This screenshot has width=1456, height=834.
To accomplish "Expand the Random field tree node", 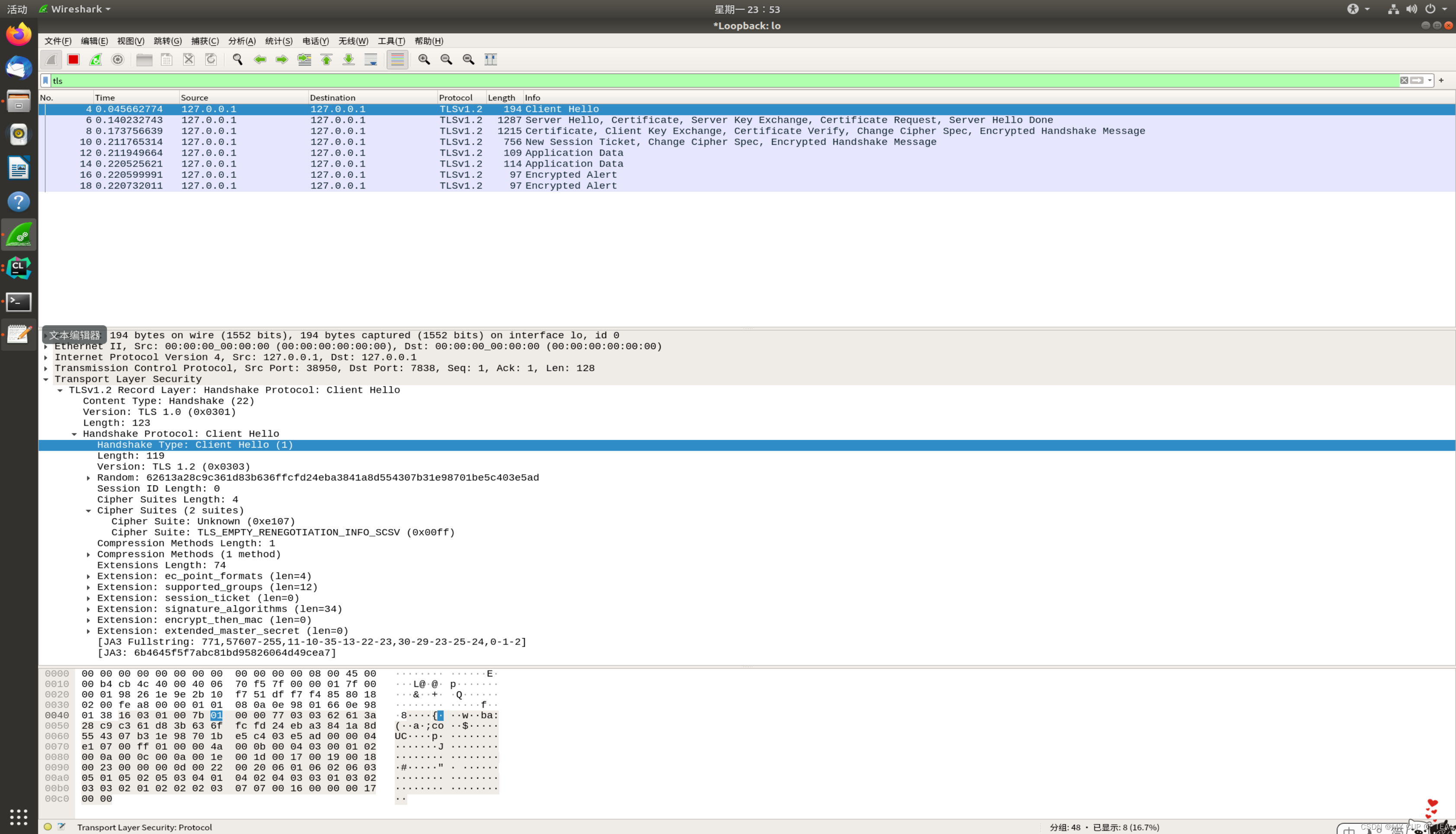I will (x=88, y=478).
